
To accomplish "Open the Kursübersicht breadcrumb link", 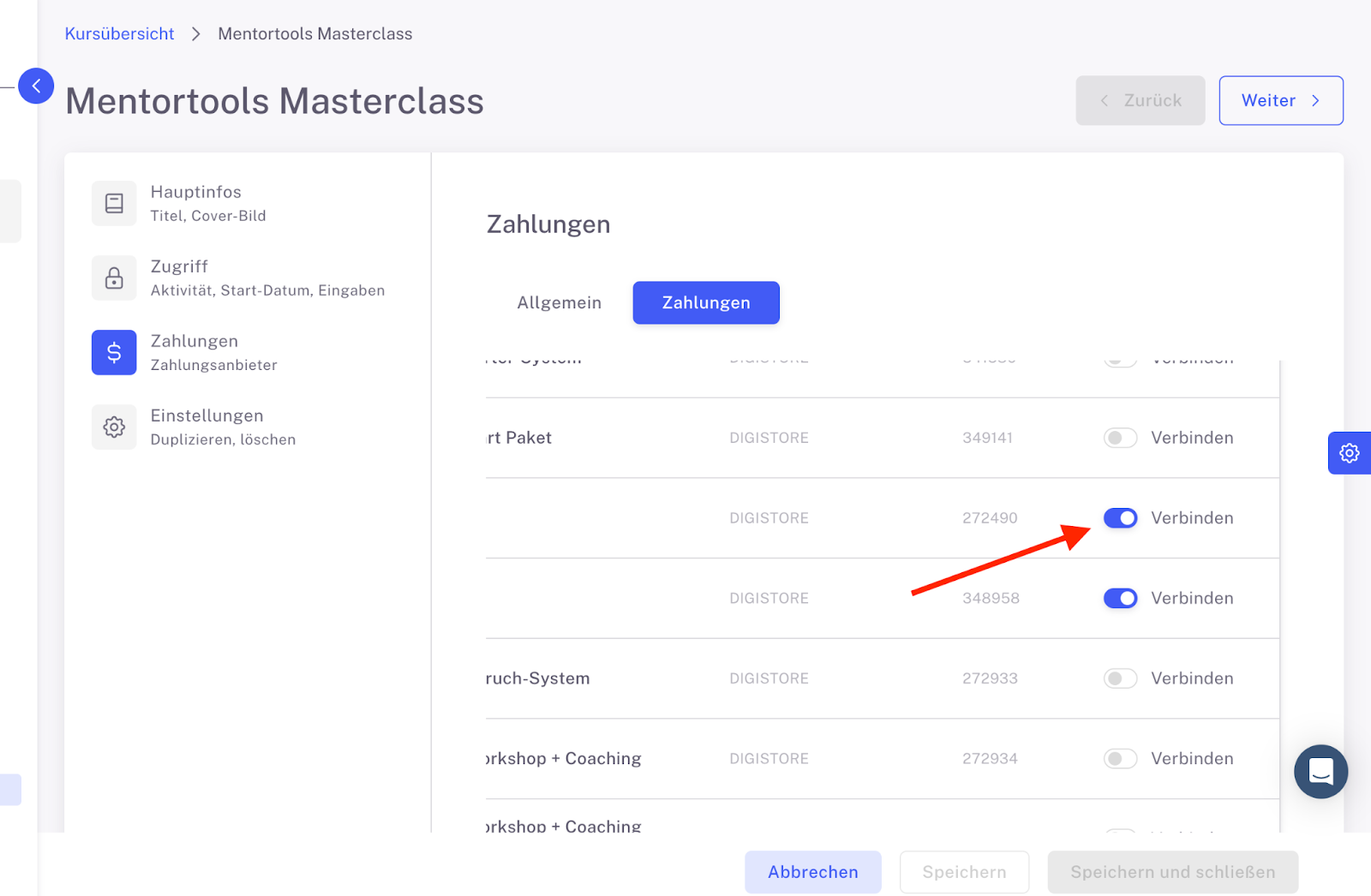I will 119,33.
